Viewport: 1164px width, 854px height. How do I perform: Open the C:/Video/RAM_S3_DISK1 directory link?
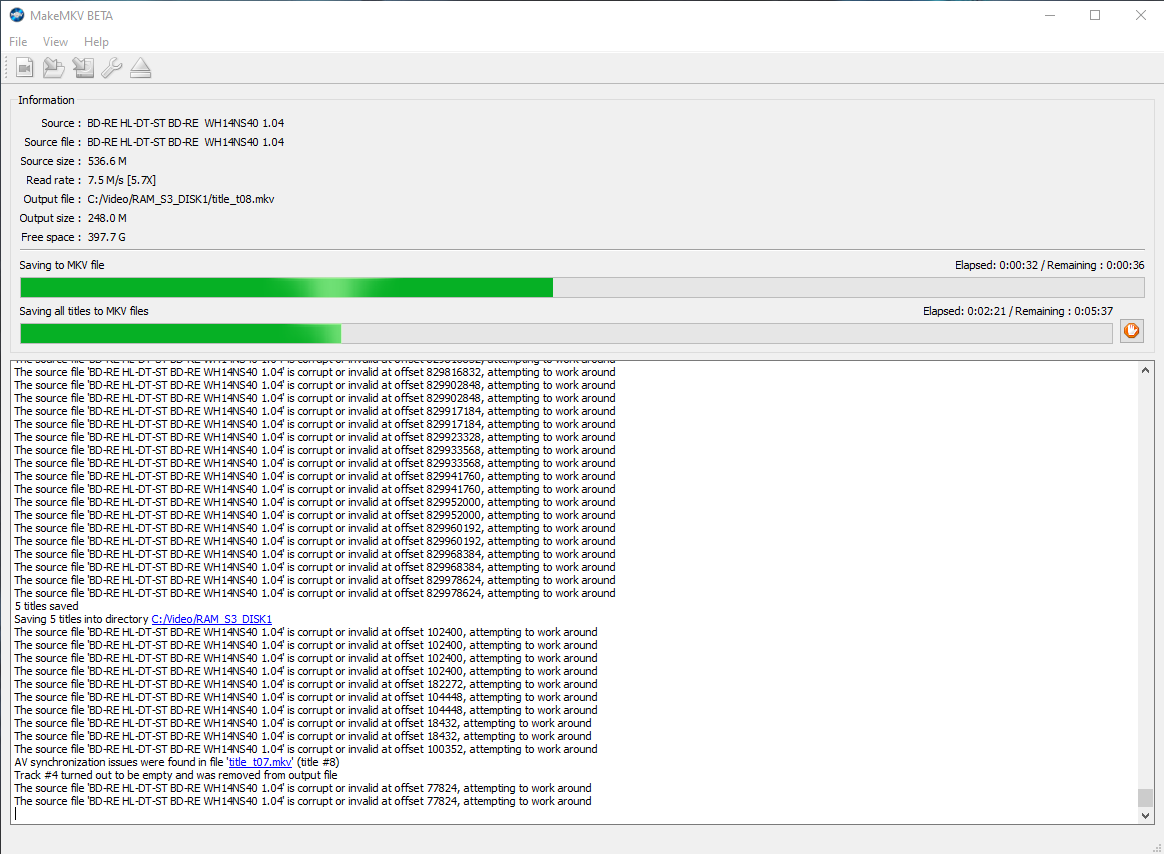[x=212, y=619]
